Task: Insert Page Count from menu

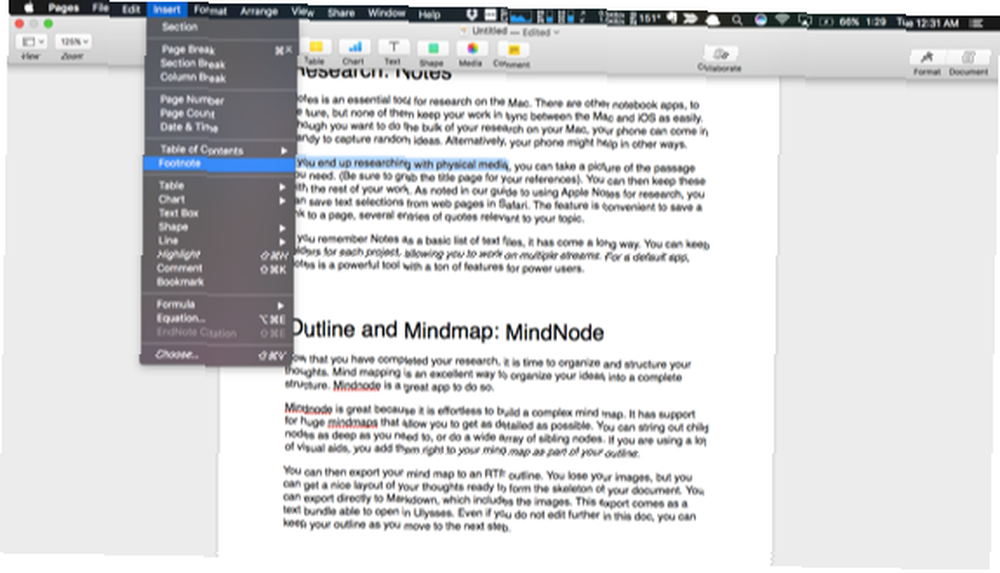Action: (220, 114)
